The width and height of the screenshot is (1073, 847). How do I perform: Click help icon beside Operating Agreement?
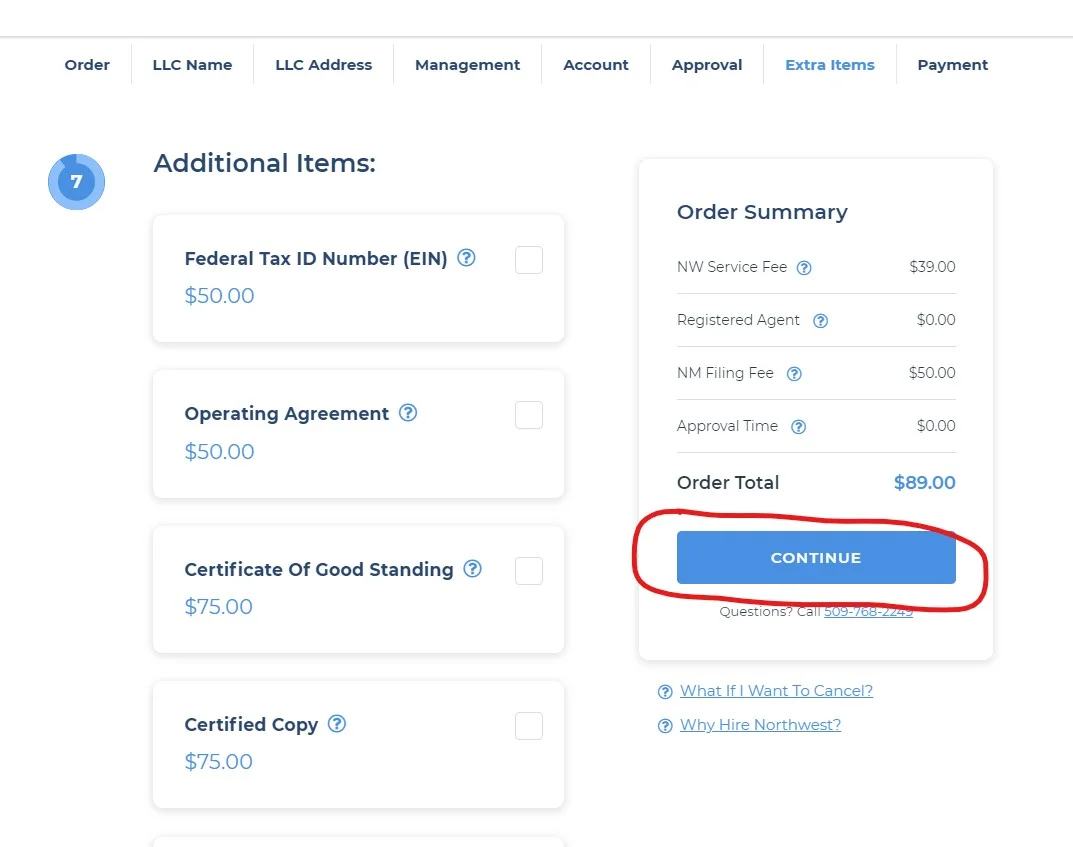pos(408,413)
